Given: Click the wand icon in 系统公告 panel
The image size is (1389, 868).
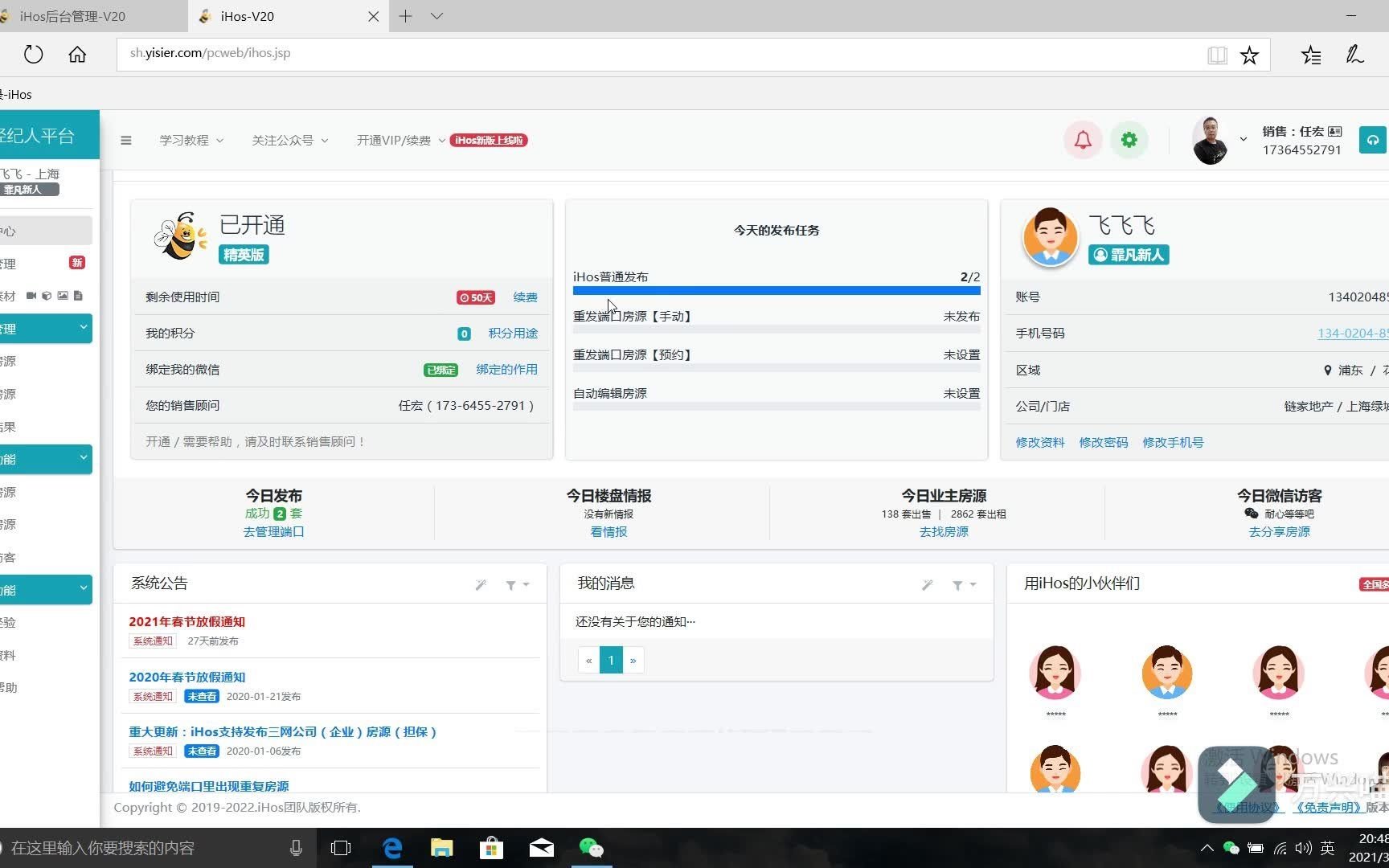Looking at the screenshot, I should tap(481, 585).
